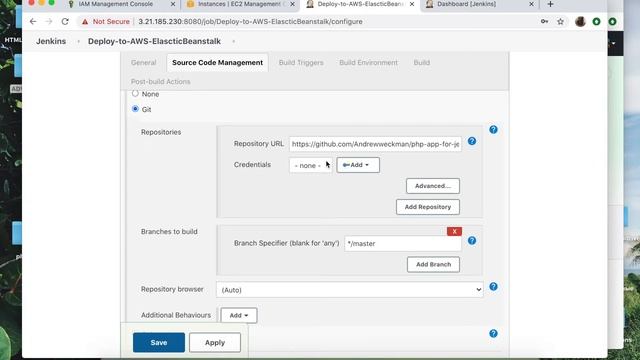Expand the breadcrumb arrow after Jenkins
The image size is (640, 360).
click(78, 41)
